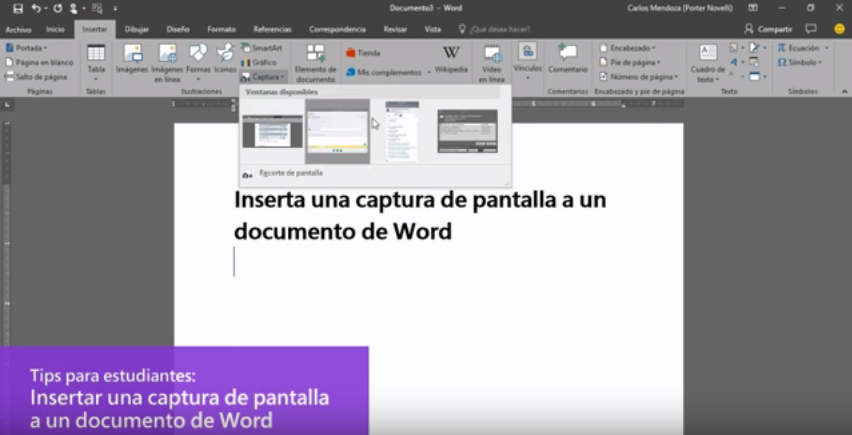Screen dimensions: 852x435
Task: Click the Gráfico chart icon
Action: 259,62
